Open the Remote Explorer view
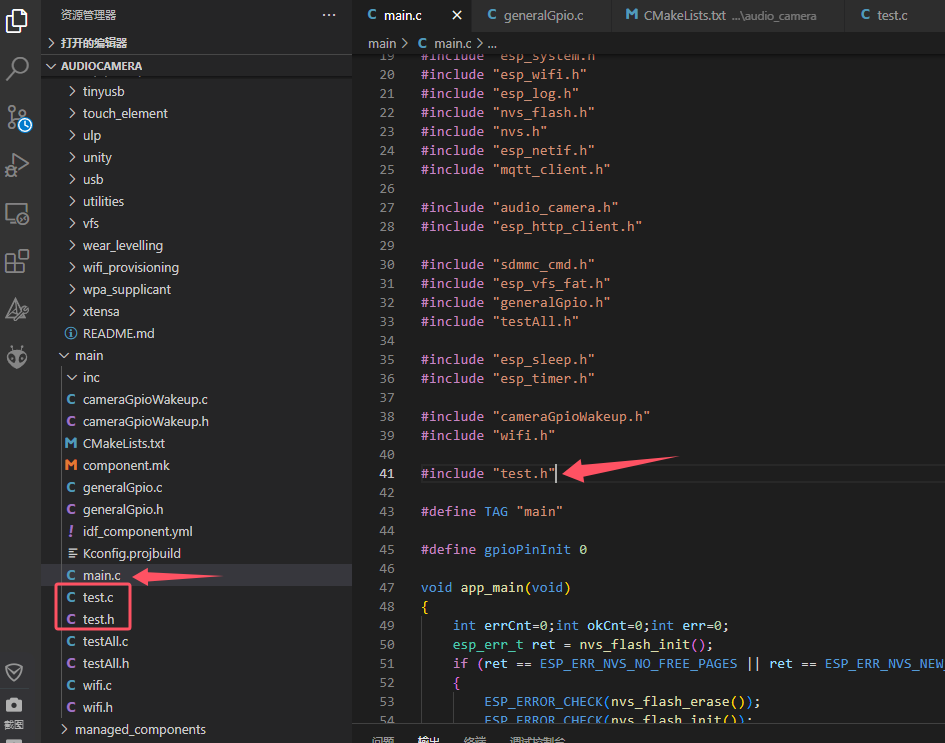 coord(17,213)
